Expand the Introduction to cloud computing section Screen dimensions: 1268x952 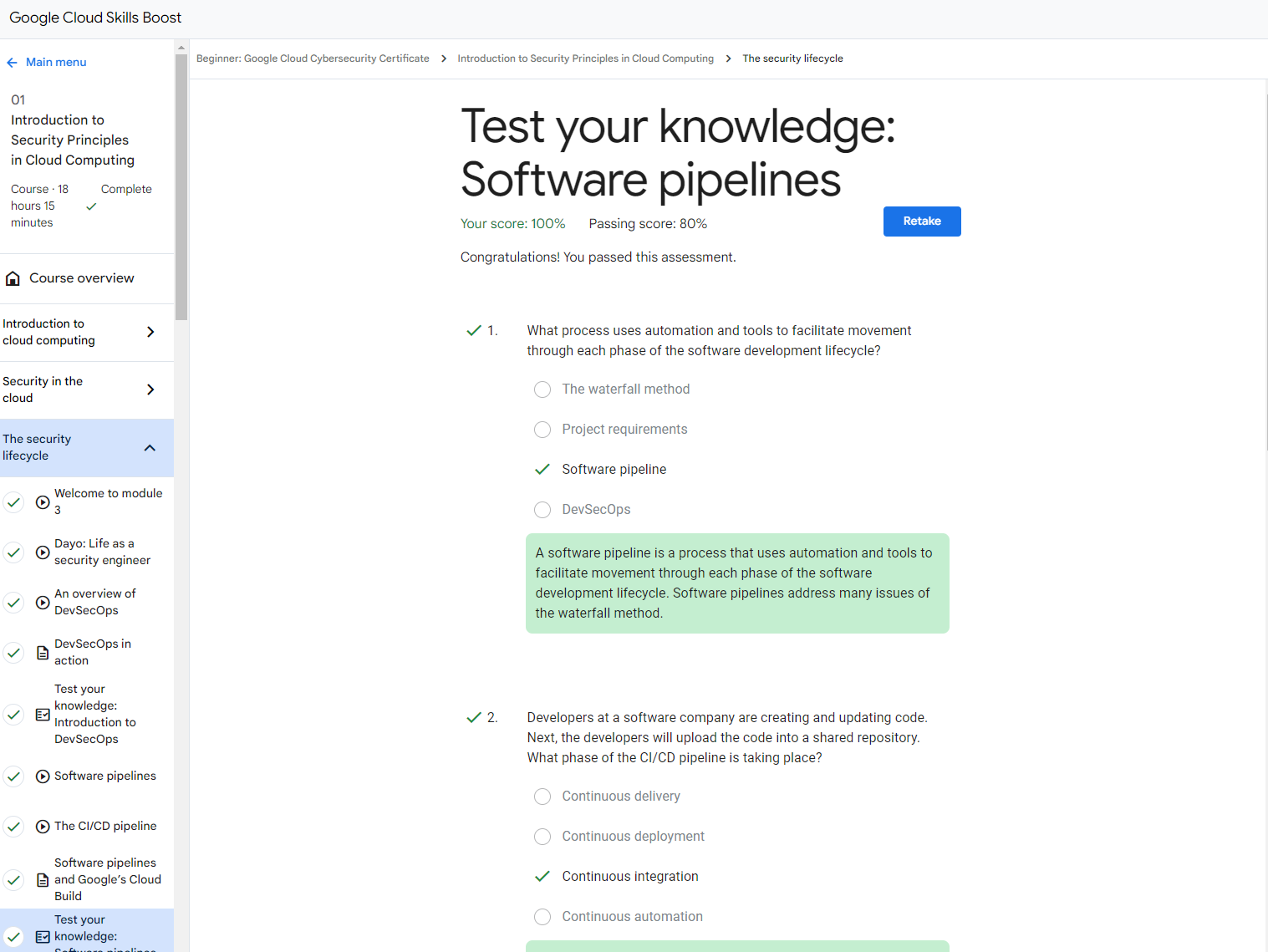click(150, 332)
